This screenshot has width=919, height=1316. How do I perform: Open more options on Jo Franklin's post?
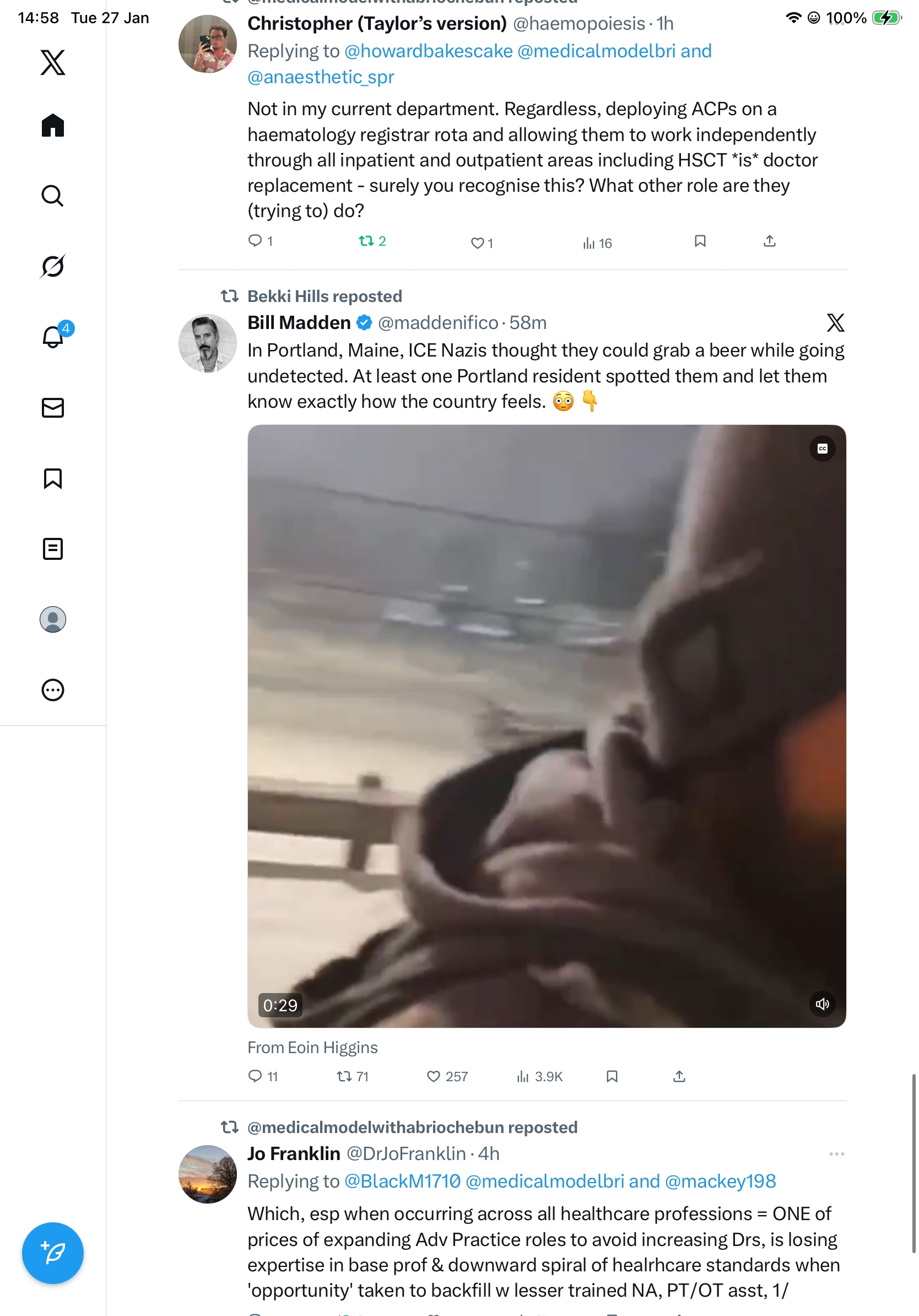pyautogui.click(x=836, y=1154)
